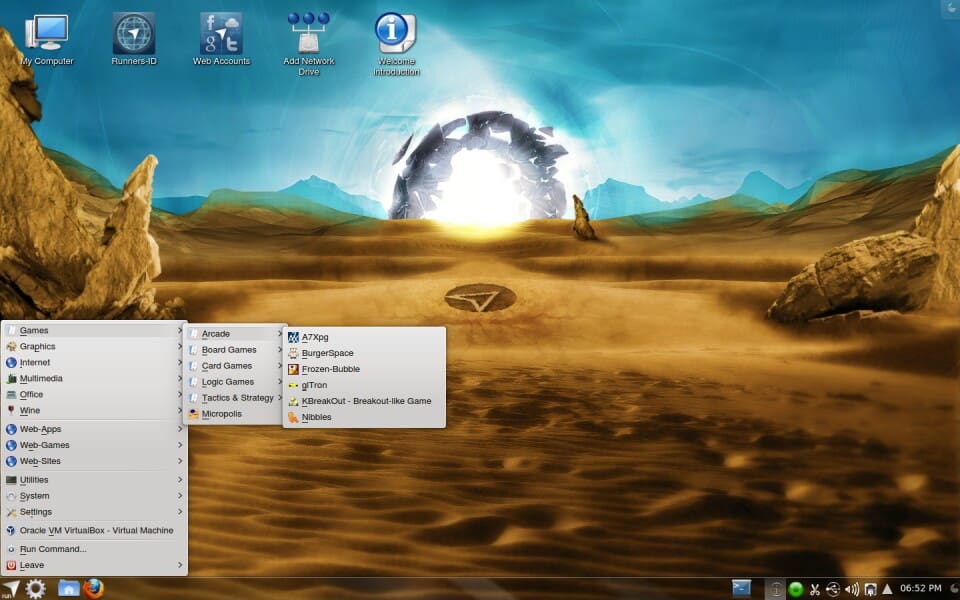Open the USB device notifier tray icon
The image size is (960, 600).
tap(833, 590)
